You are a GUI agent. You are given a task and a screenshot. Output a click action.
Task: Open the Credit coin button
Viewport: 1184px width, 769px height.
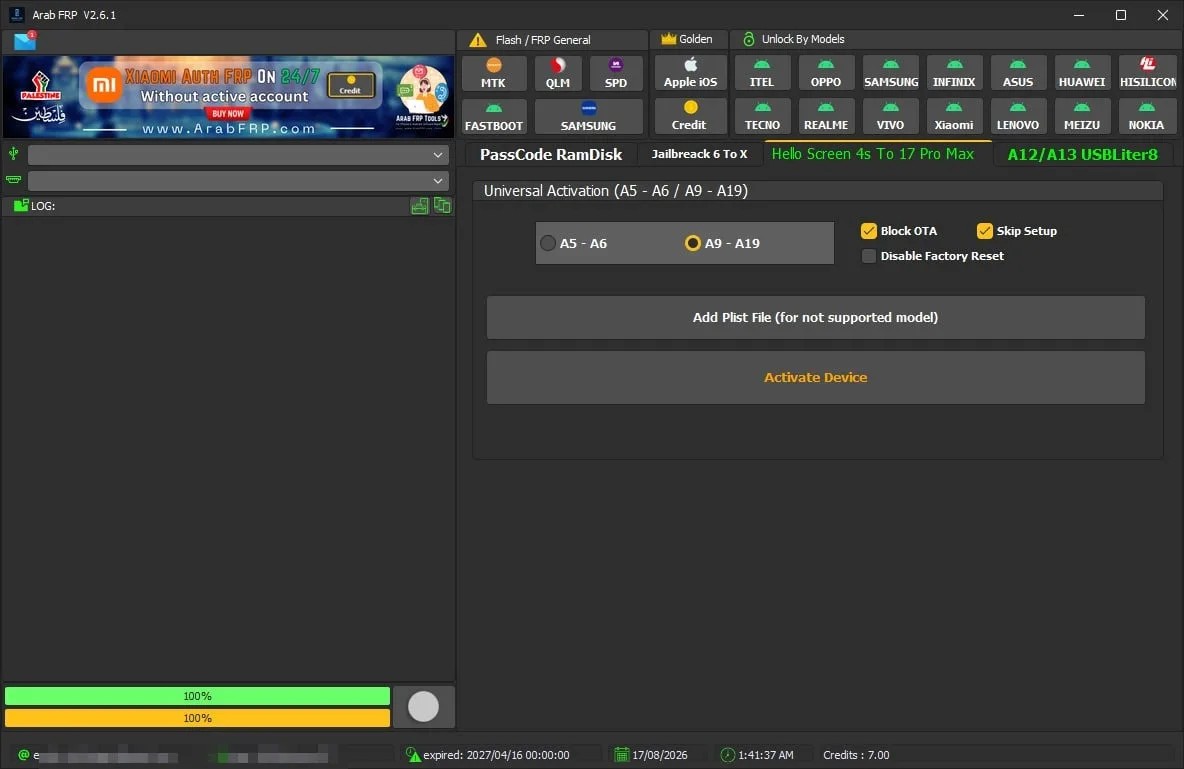coord(690,116)
